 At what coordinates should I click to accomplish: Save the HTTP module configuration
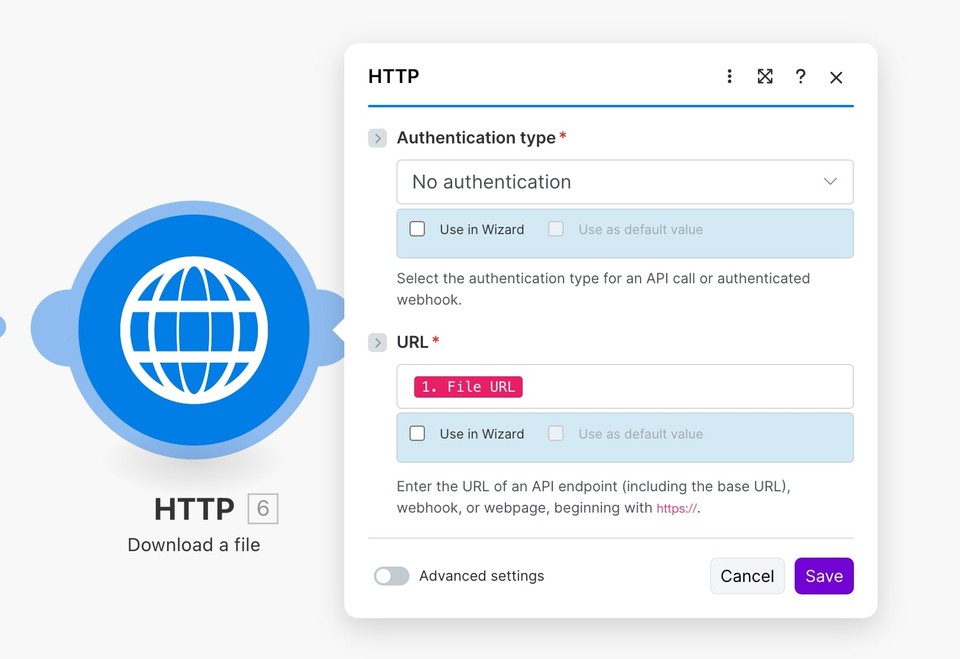click(823, 576)
